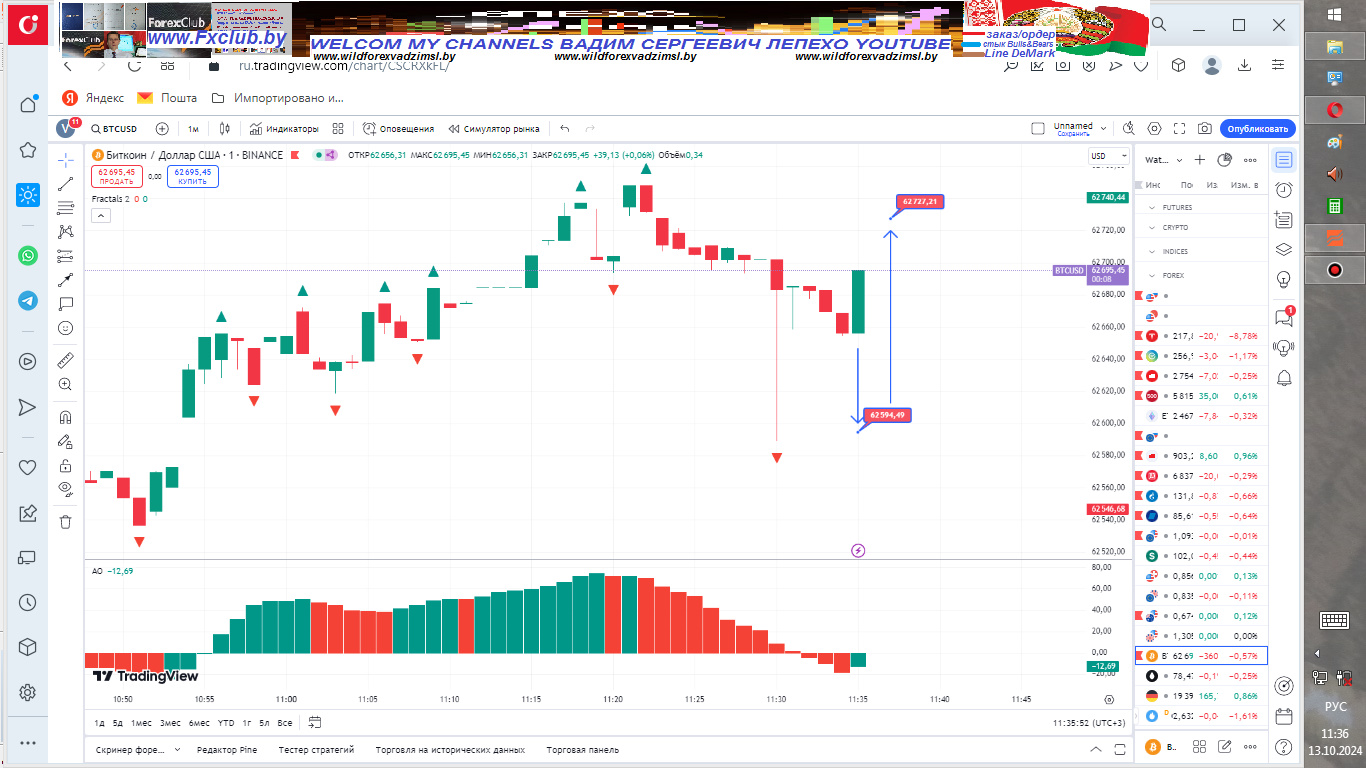Open the indicator templates grid
This screenshot has height=768, width=1366.
(x=338, y=129)
